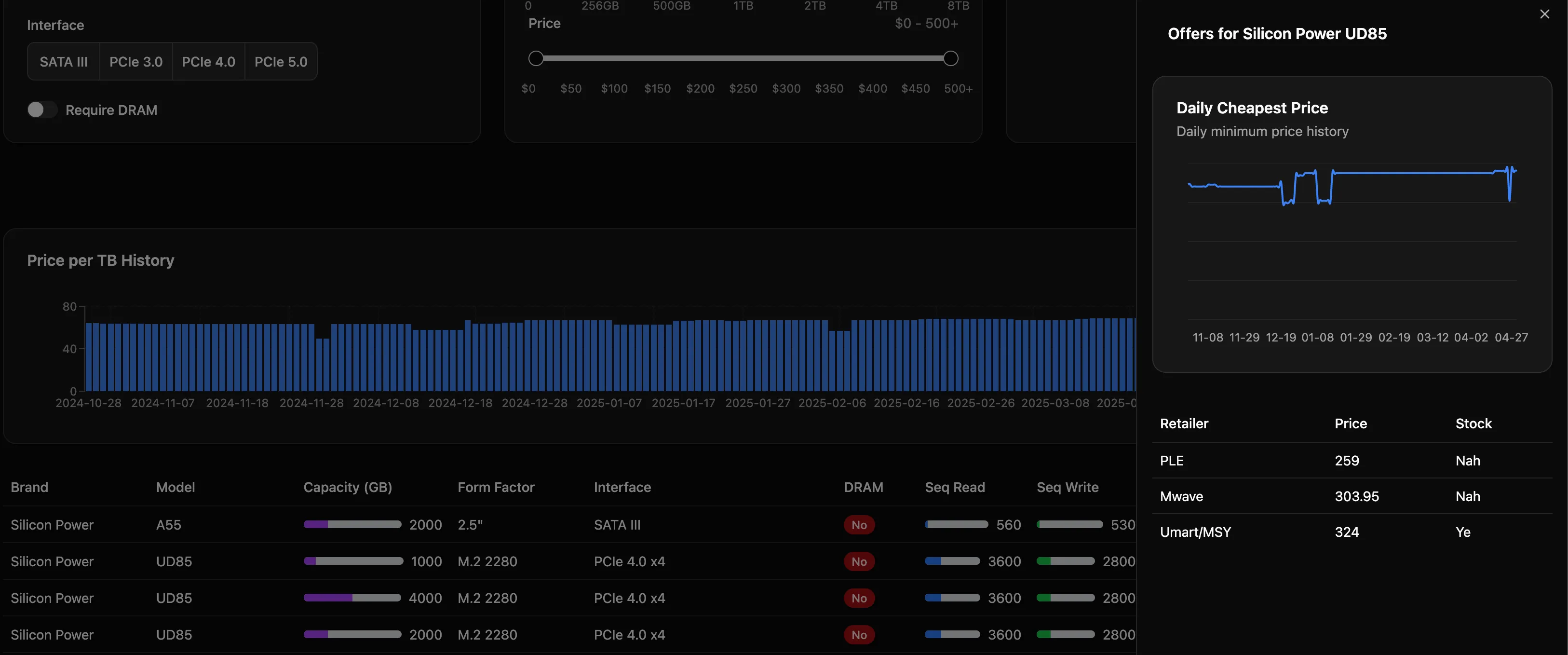
Task: Sort table by Capacity (GB) column
Action: (x=348, y=487)
